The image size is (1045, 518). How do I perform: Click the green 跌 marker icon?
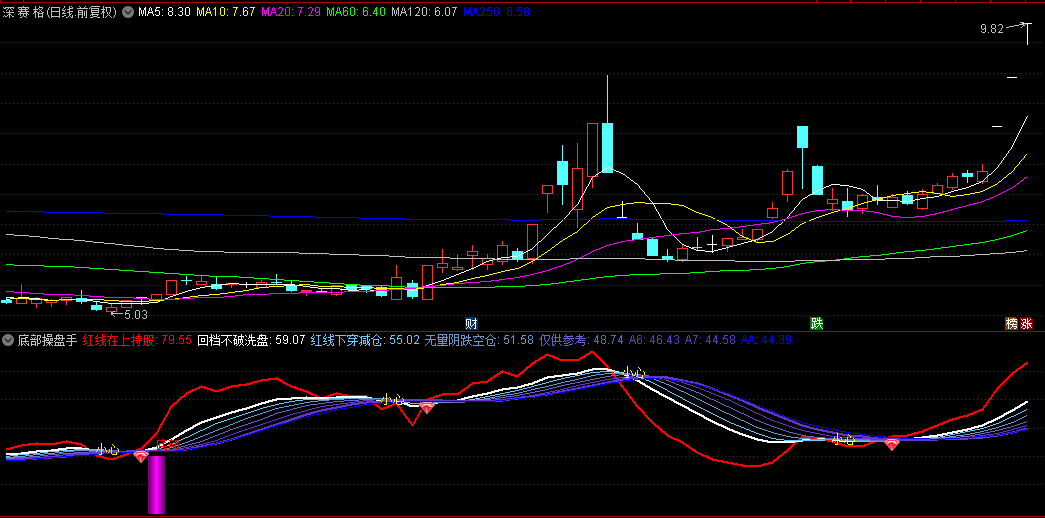[817, 323]
